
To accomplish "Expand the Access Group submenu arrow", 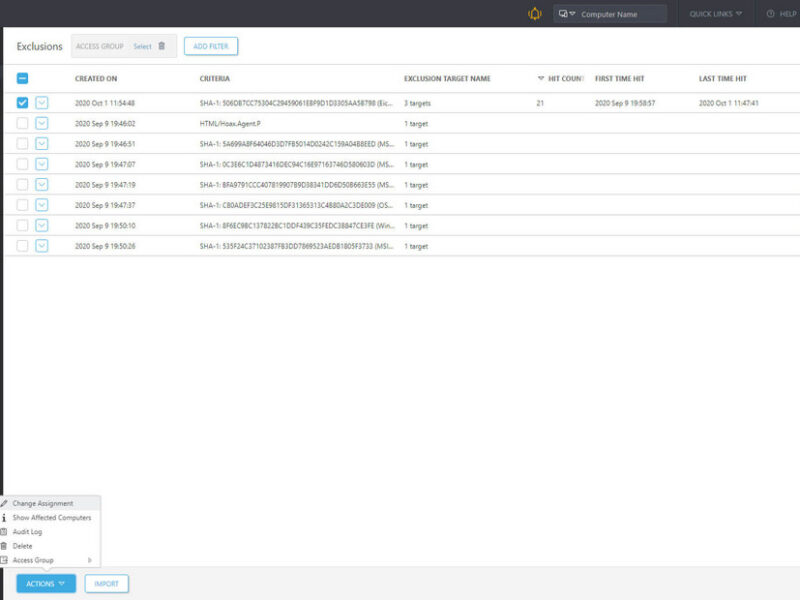I will pyautogui.click(x=90, y=560).
